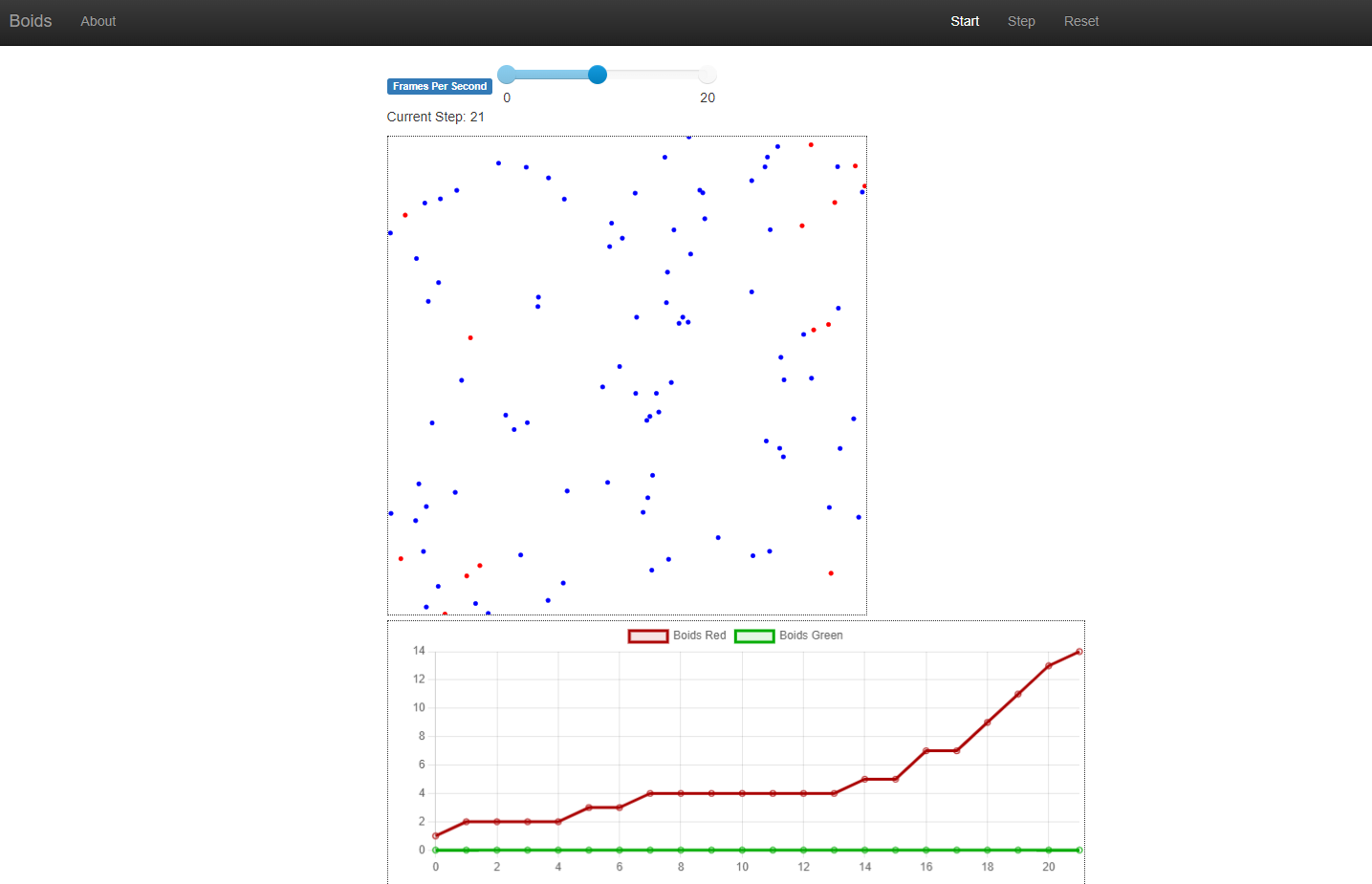
Task: Click the green data point at step 21
Action: 1079,850
